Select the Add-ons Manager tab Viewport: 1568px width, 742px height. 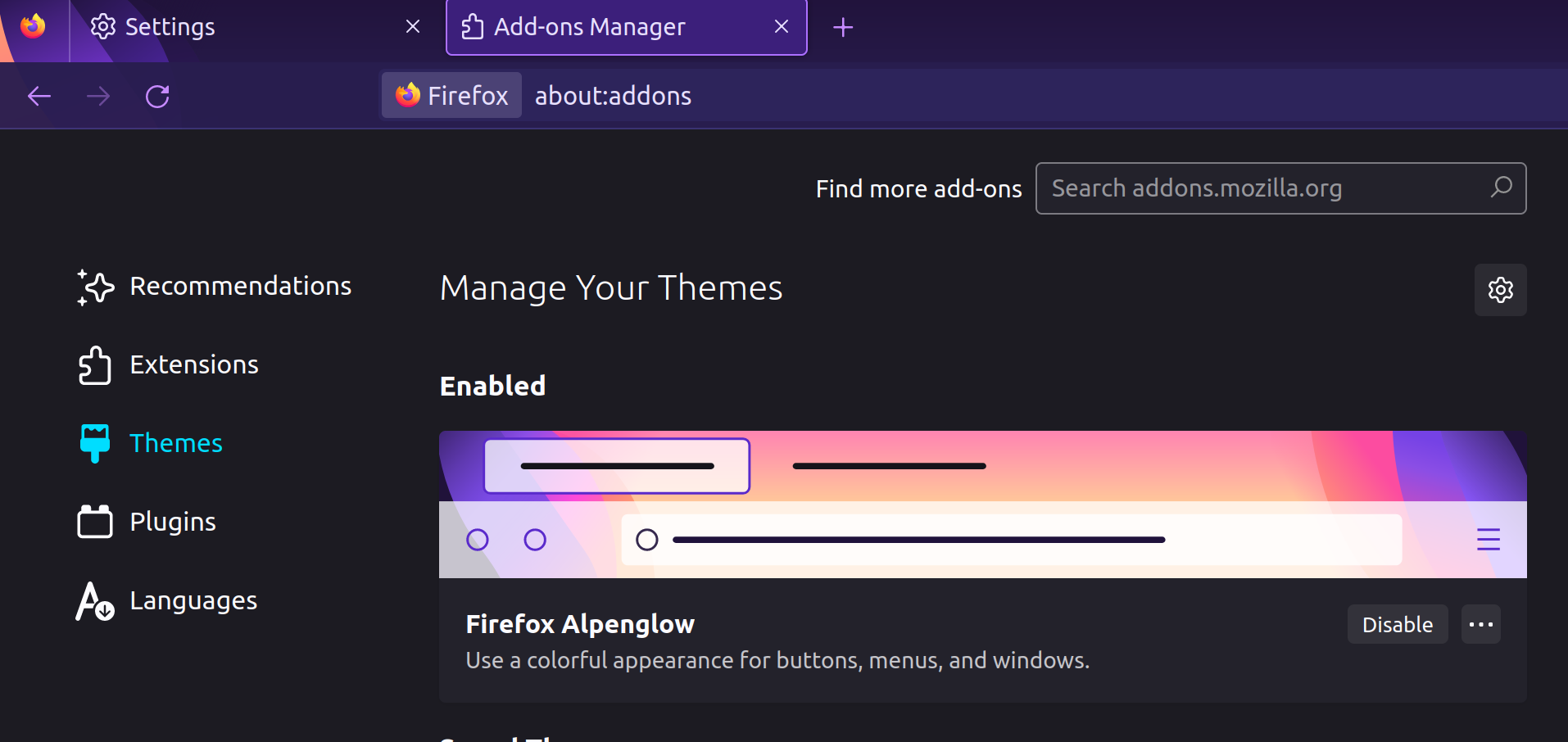[627, 27]
